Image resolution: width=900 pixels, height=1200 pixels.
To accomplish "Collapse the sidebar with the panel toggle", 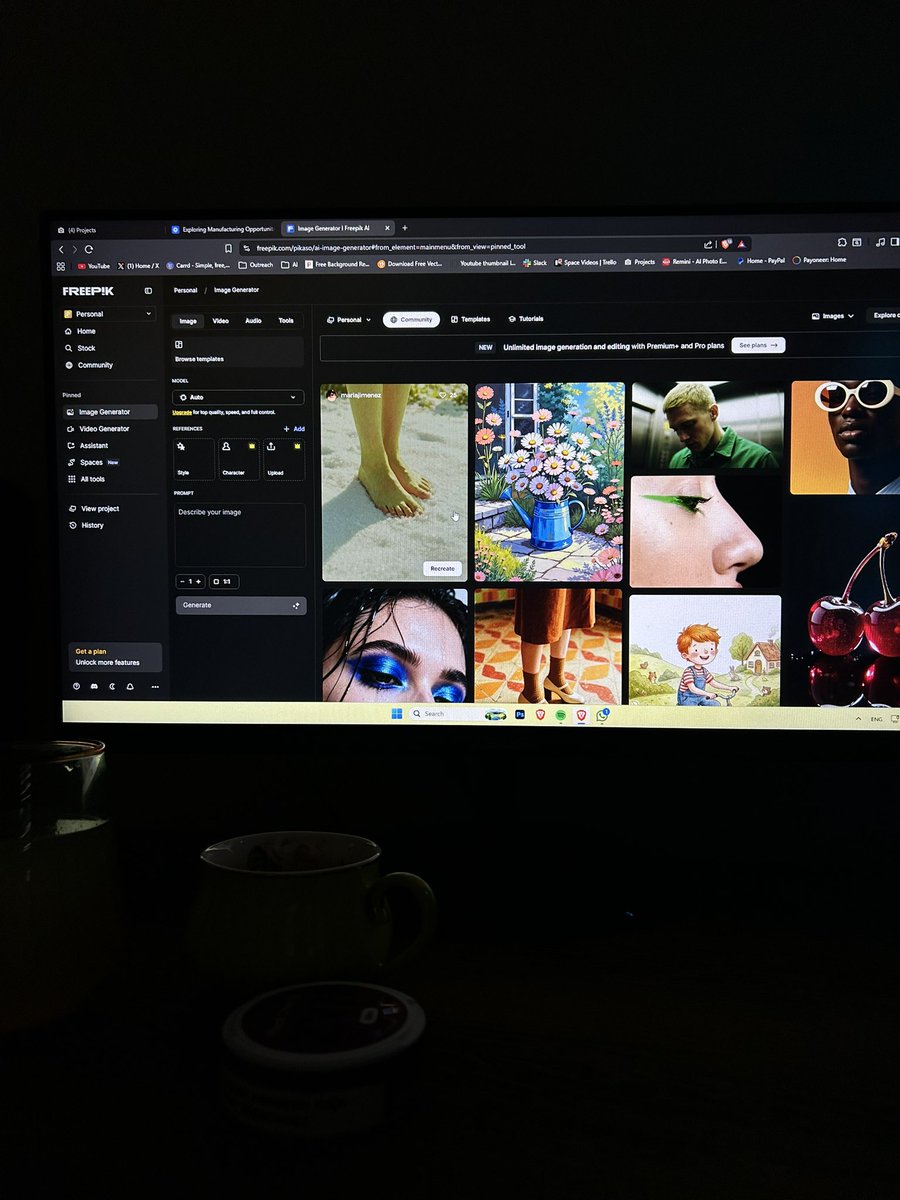I will click(148, 291).
